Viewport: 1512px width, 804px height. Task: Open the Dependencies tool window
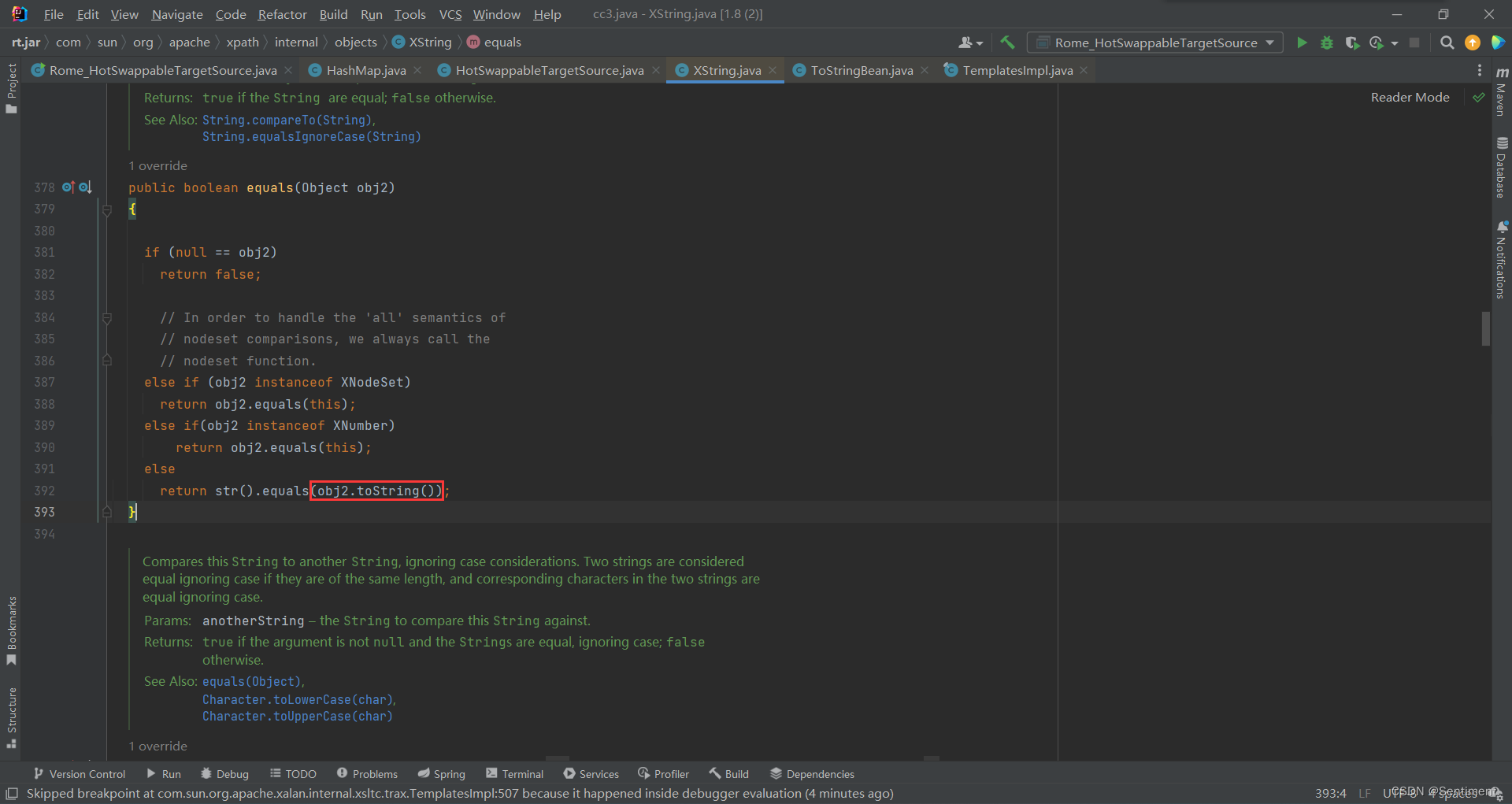(812, 774)
